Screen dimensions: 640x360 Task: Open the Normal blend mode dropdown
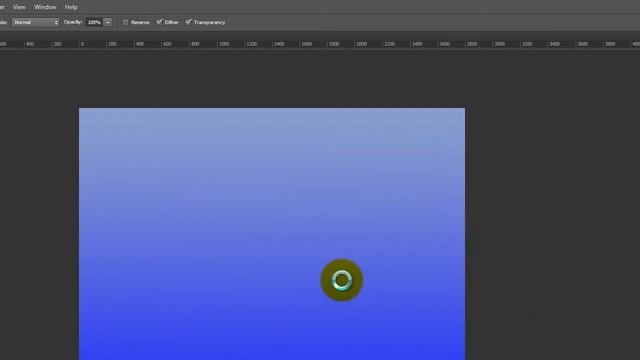pyautogui.click(x=35, y=22)
